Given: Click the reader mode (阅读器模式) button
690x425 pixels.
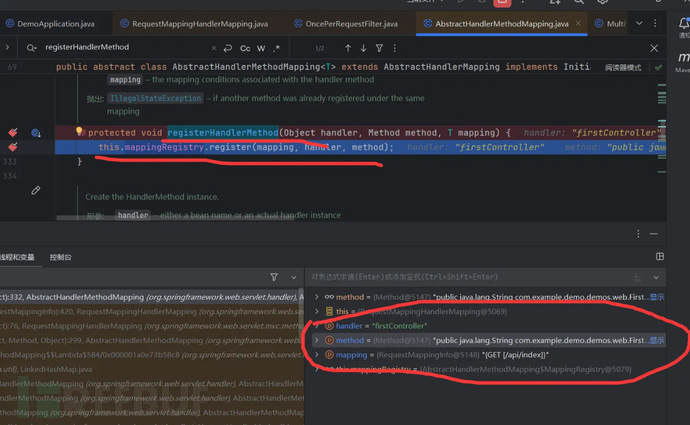Looking at the screenshot, I should click(623, 67).
